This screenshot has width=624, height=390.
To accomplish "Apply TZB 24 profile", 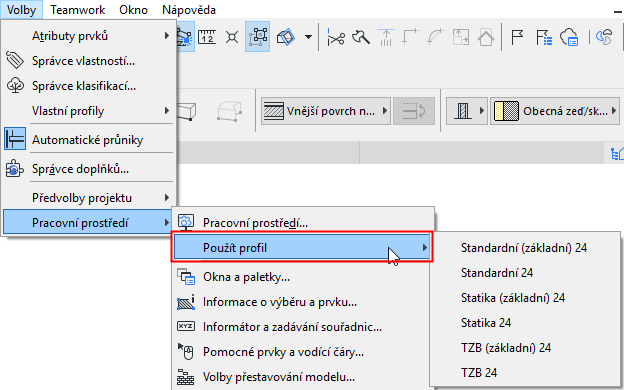I will pos(524,373).
